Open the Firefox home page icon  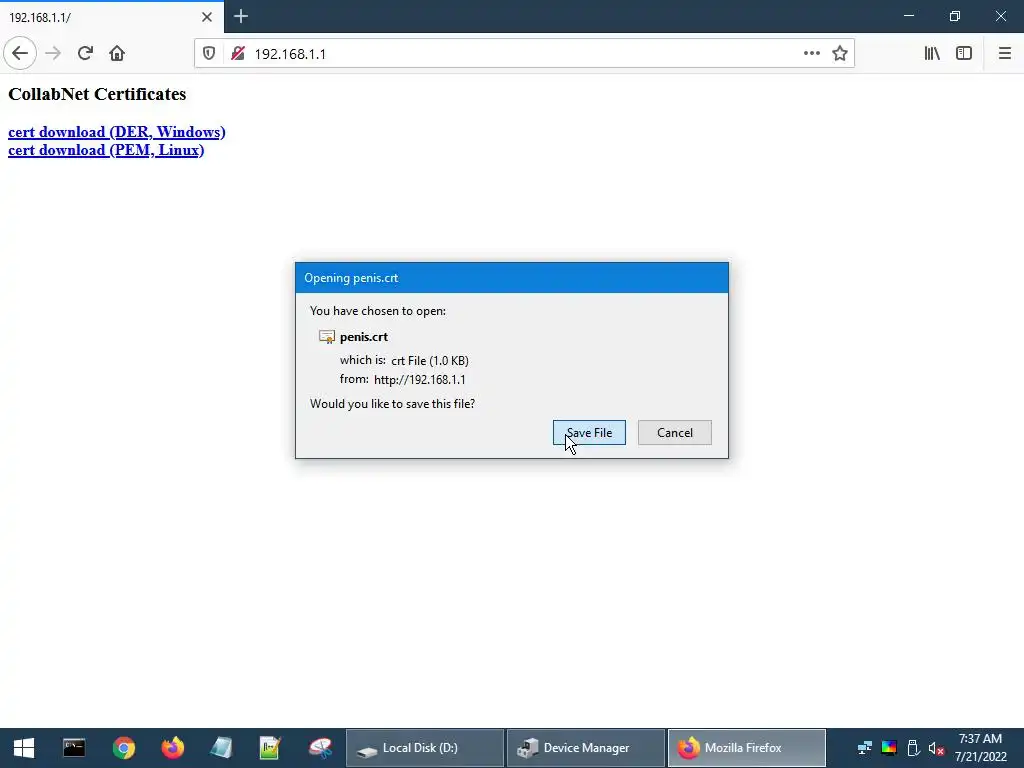[x=117, y=54]
